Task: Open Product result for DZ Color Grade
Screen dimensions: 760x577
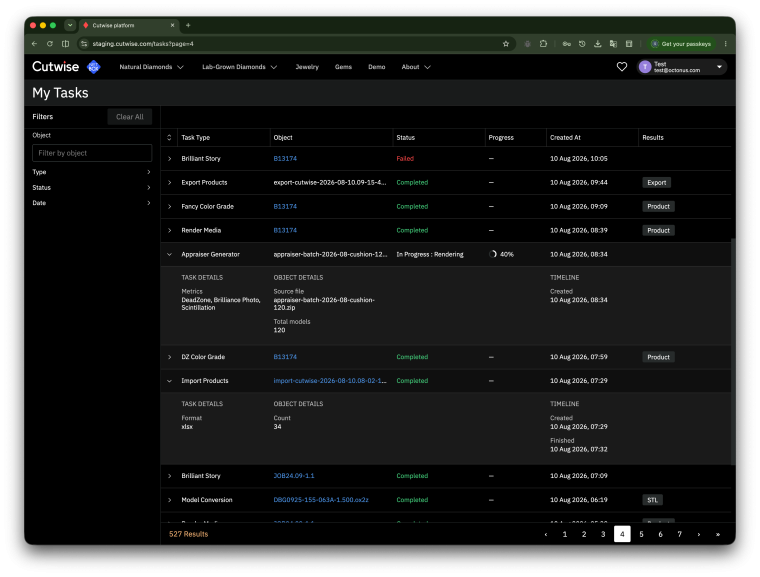Action: [x=658, y=357]
